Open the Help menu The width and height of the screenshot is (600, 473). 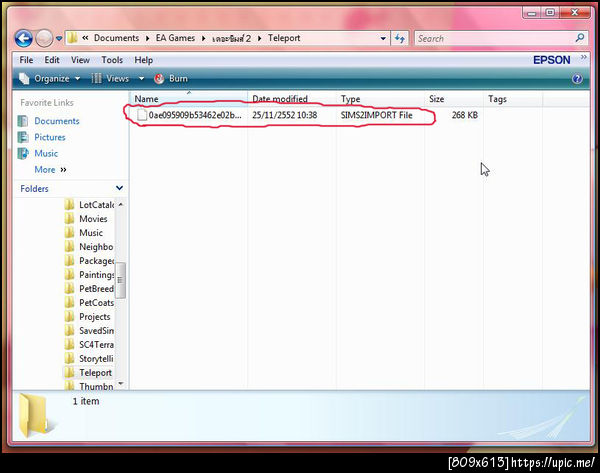click(x=143, y=60)
